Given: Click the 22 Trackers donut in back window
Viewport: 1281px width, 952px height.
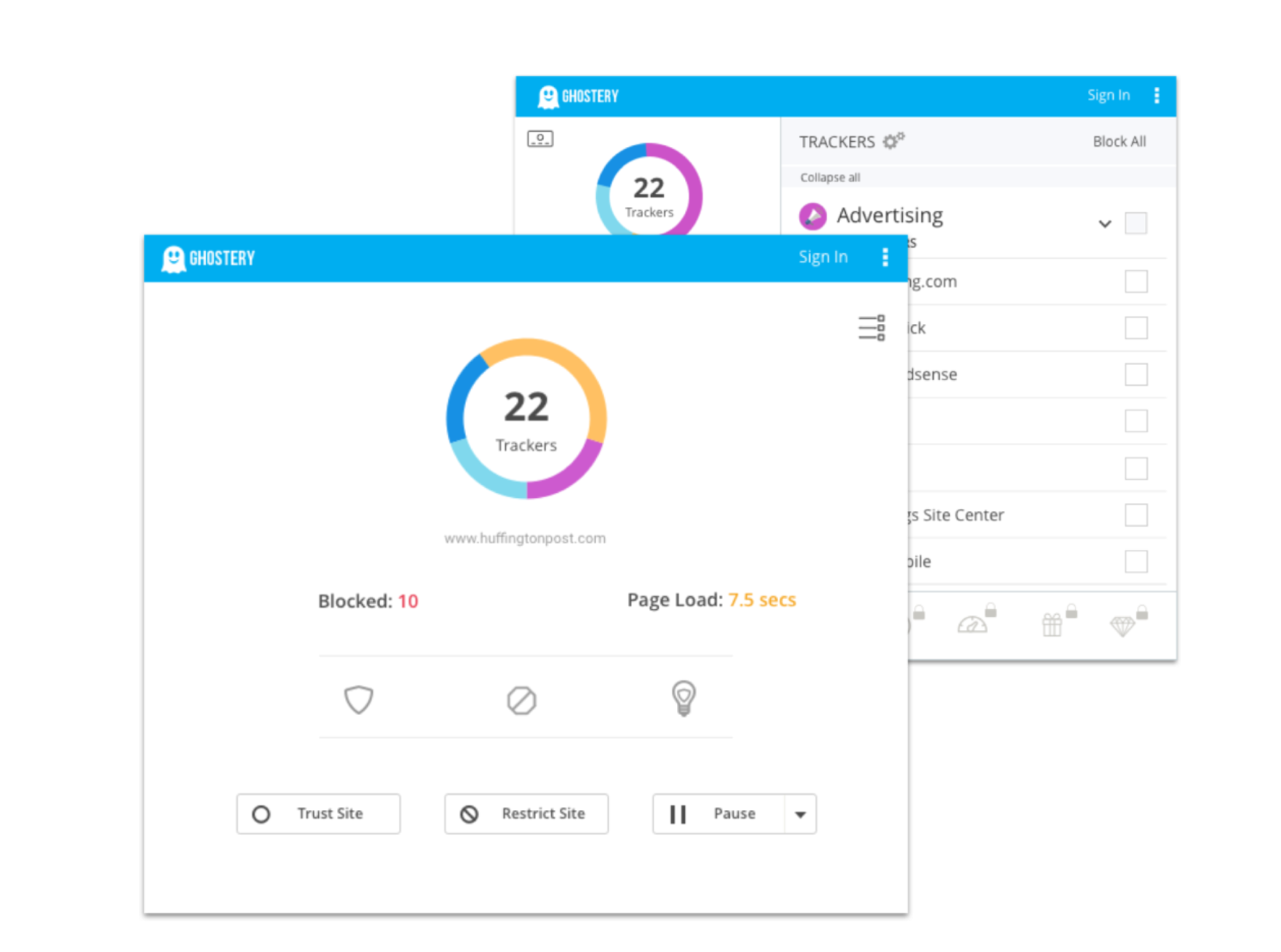Looking at the screenshot, I should tap(649, 190).
